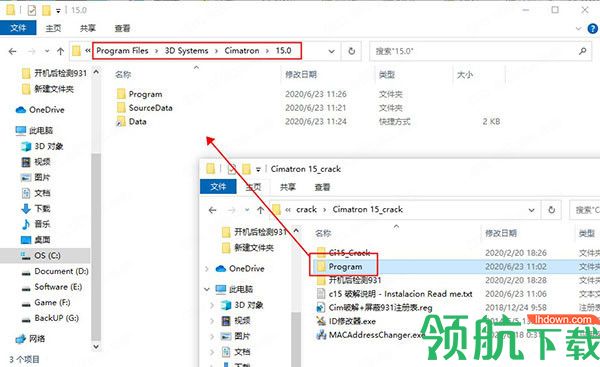The height and width of the screenshot is (367, 600).
Task: Go up one folder level in the 15.0 window
Action: pyautogui.click(x=60, y=51)
